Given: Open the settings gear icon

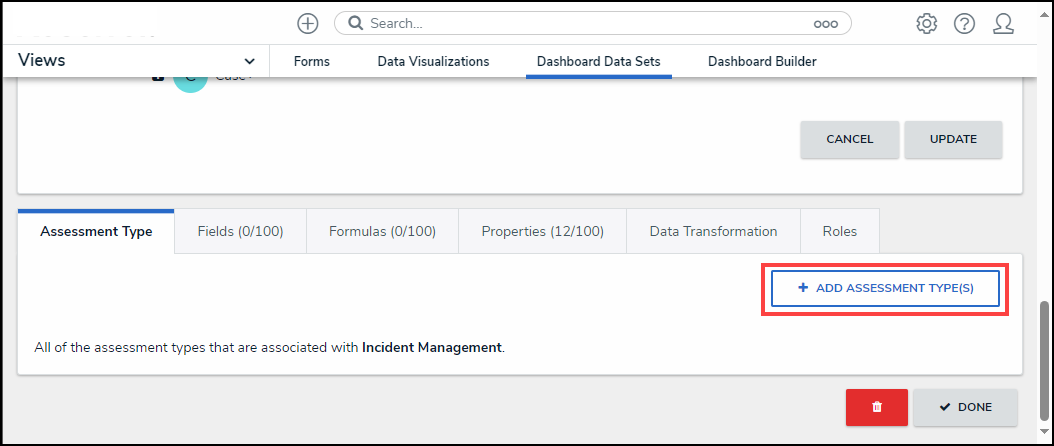Looking at the screenshot, I should tap(926, 23).
